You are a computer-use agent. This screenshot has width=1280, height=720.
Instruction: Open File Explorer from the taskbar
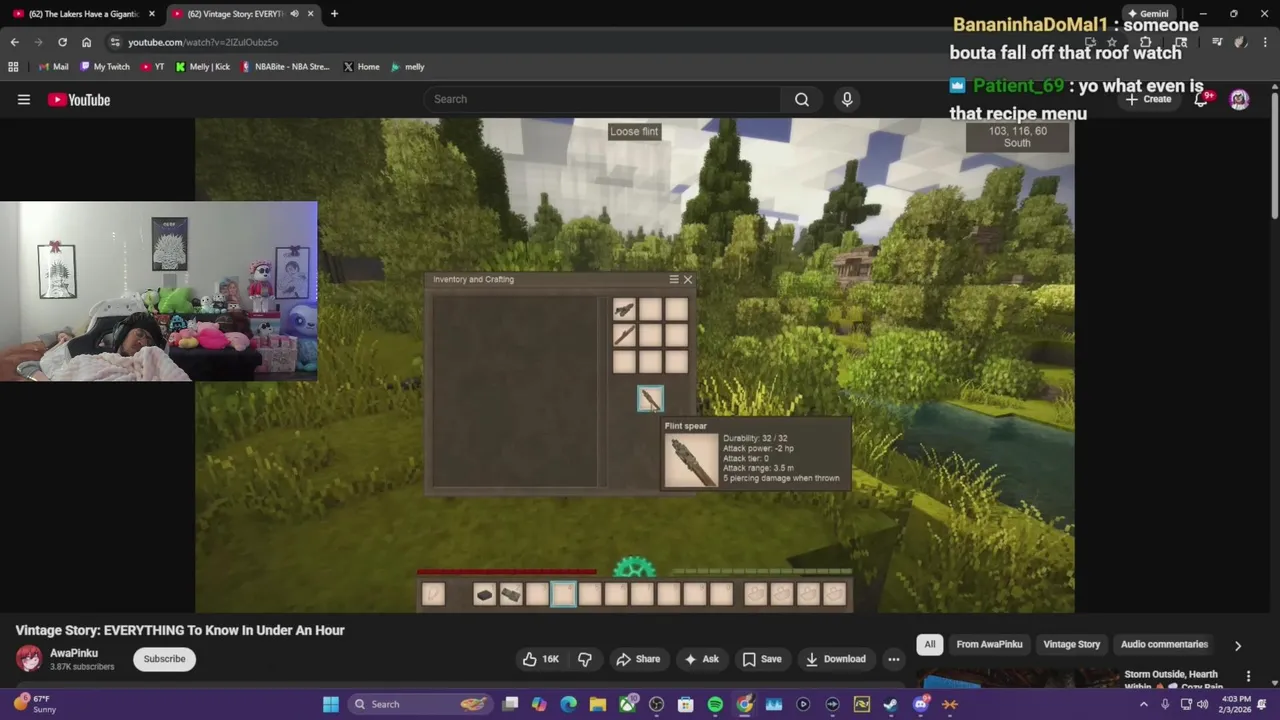(598, 704)
